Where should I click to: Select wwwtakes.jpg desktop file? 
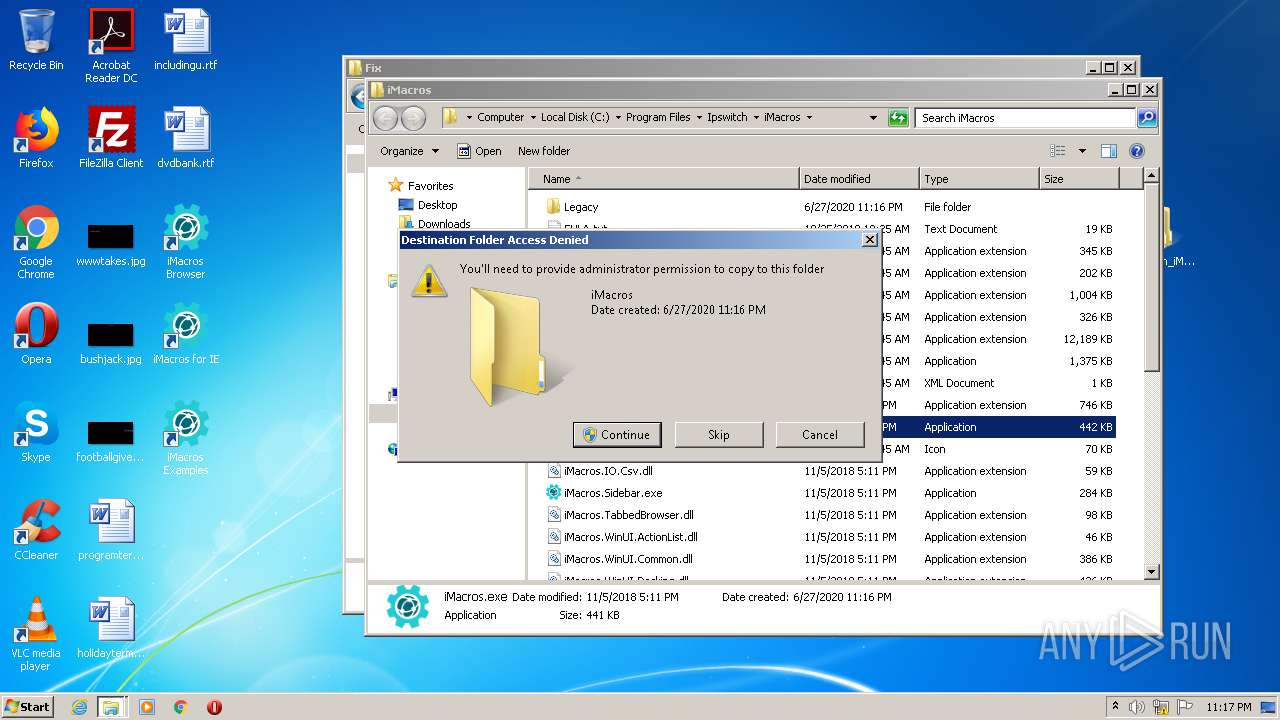tap(111, 245)
